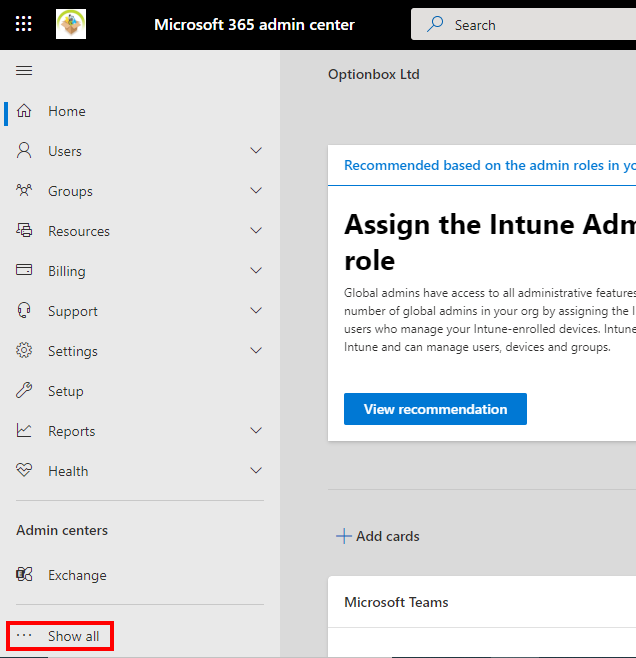Viewport: 636px width, 658px height.
Task: Click the Groups people icon
Action: (24, 191)
